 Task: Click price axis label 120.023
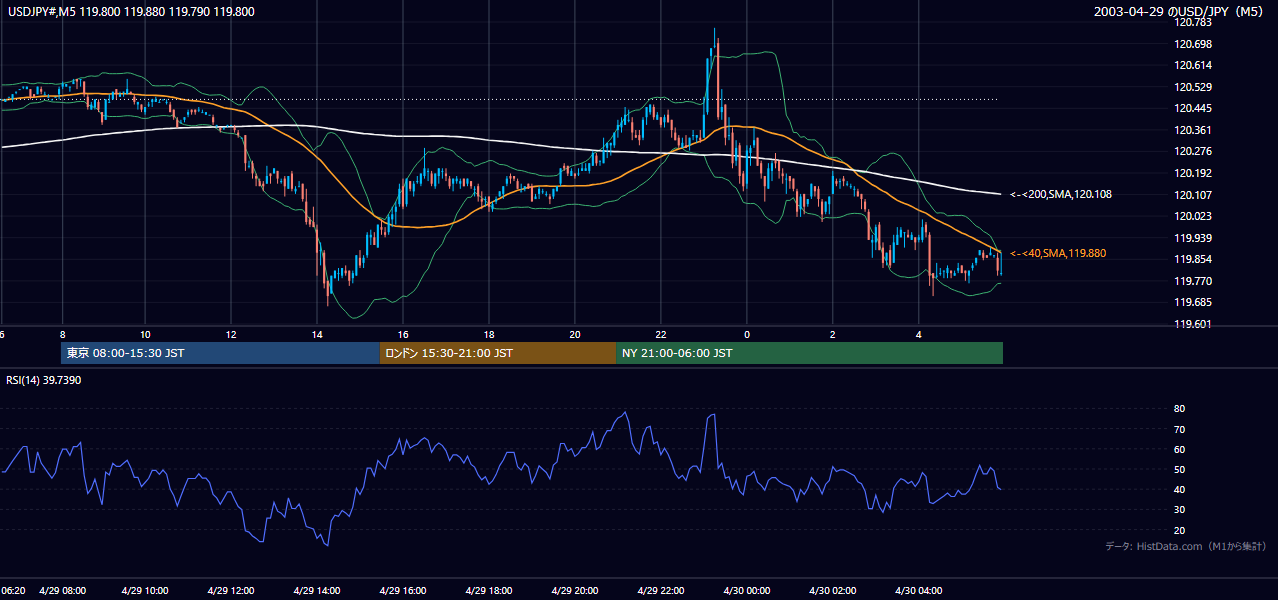pos(1195,216)
